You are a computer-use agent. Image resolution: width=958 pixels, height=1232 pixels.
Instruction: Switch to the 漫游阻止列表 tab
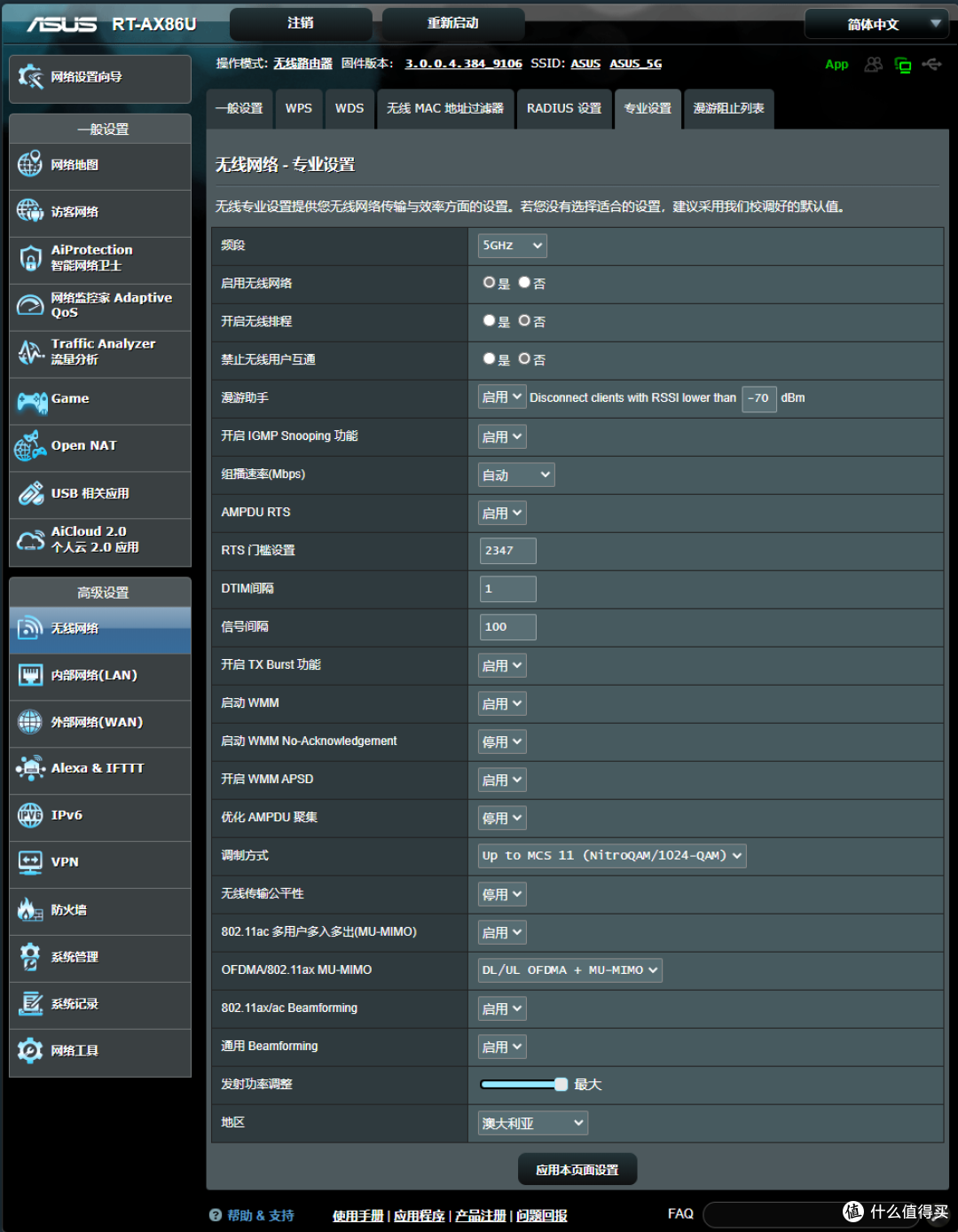pyautogui.click(x=729, y=108)
